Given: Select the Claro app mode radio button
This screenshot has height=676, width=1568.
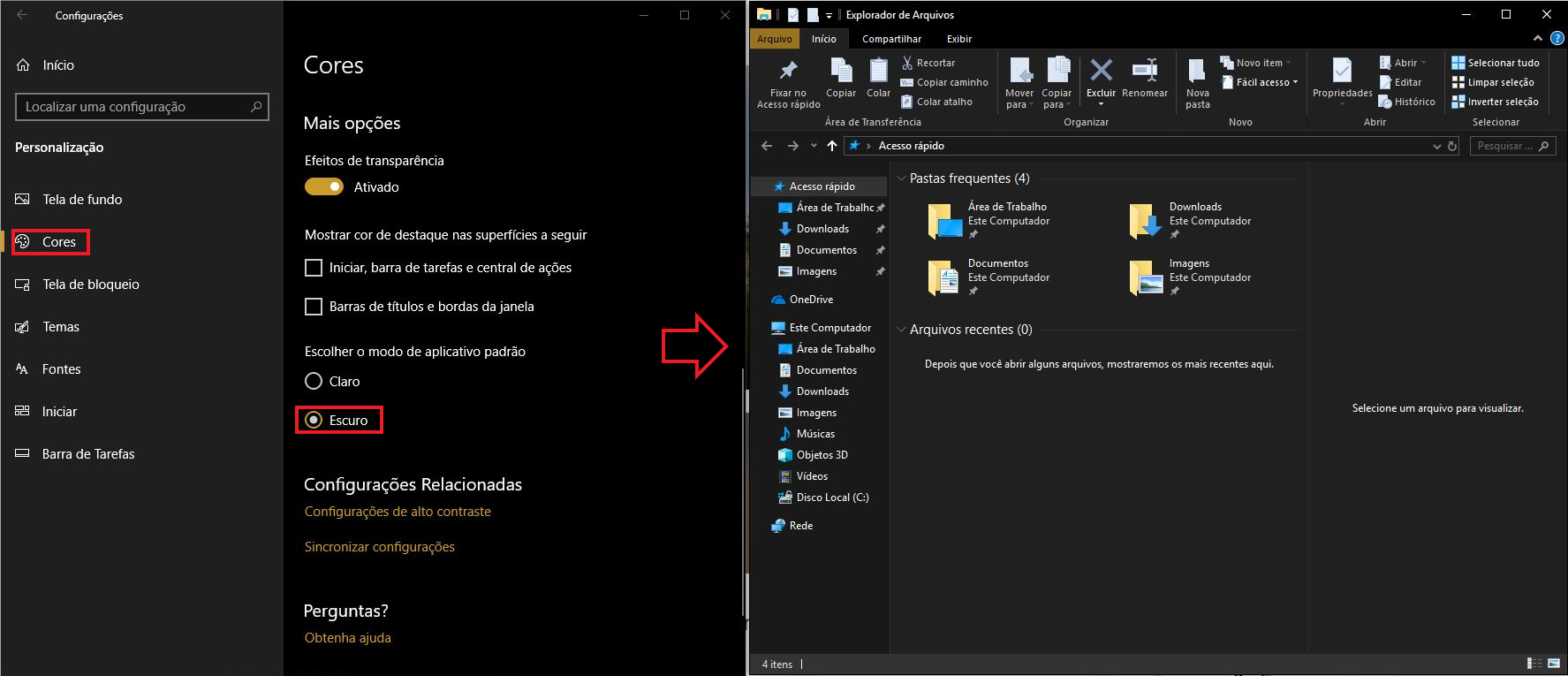Looking at the screenshot, I should (x=314, y=381).
